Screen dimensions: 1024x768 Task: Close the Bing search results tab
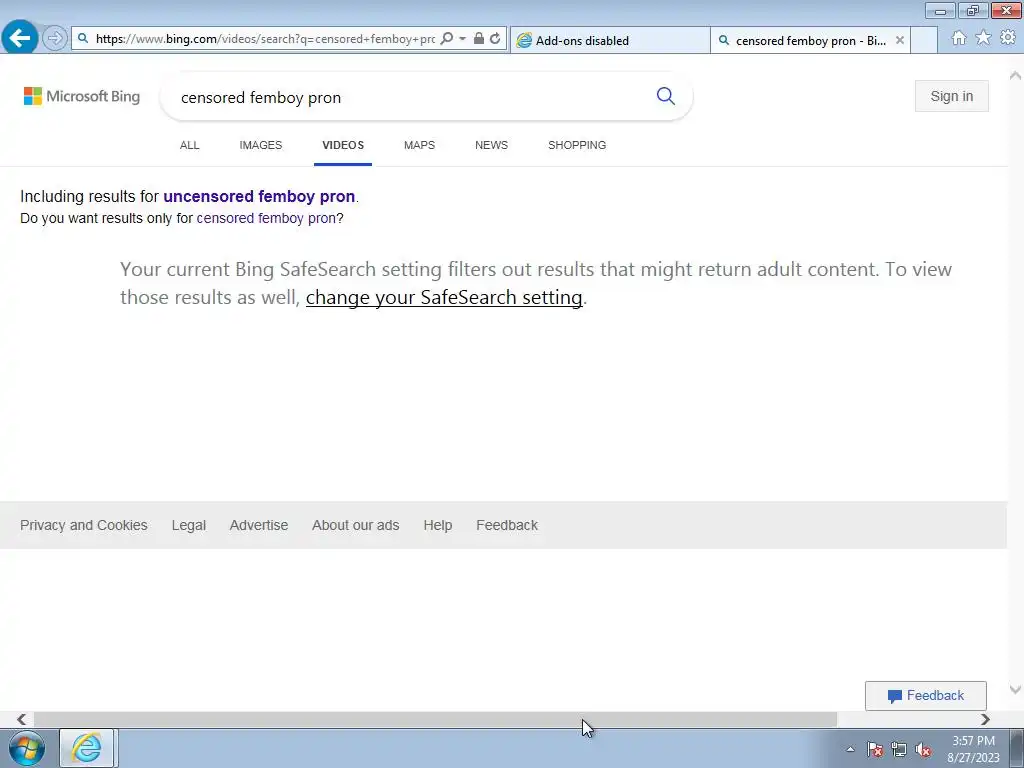899,40
